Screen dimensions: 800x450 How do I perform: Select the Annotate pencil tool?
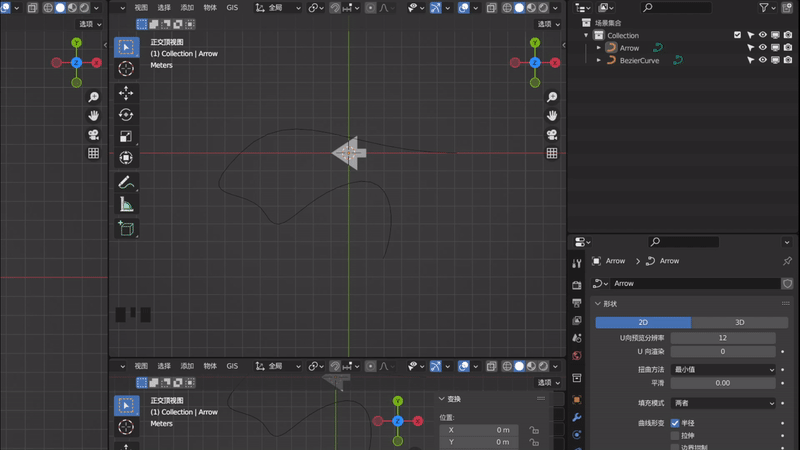coord(126,182)
